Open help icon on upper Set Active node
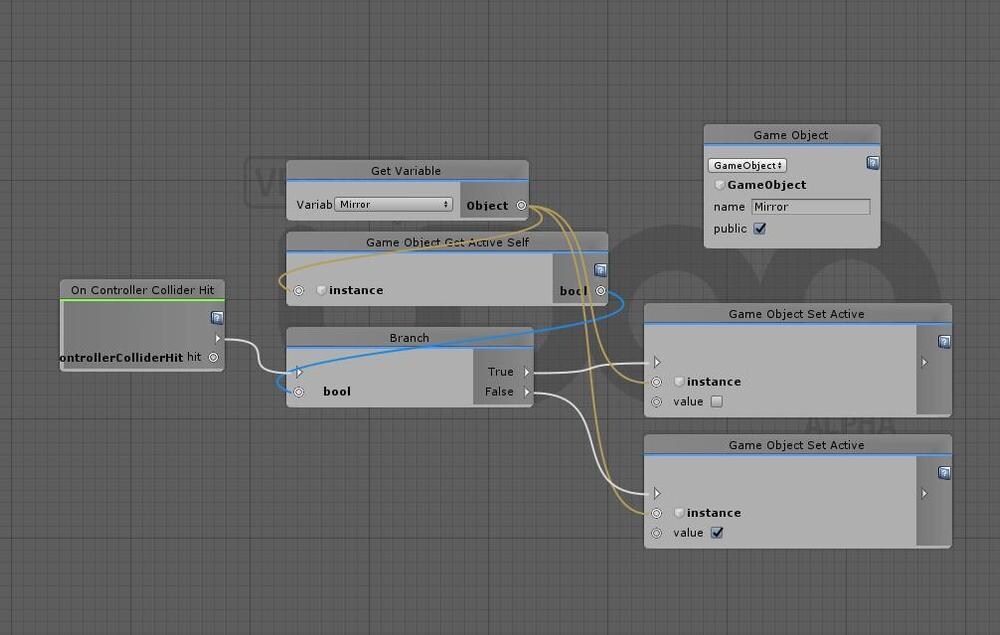This screenshot has height=635, width=1000. [x=944, y=342]
